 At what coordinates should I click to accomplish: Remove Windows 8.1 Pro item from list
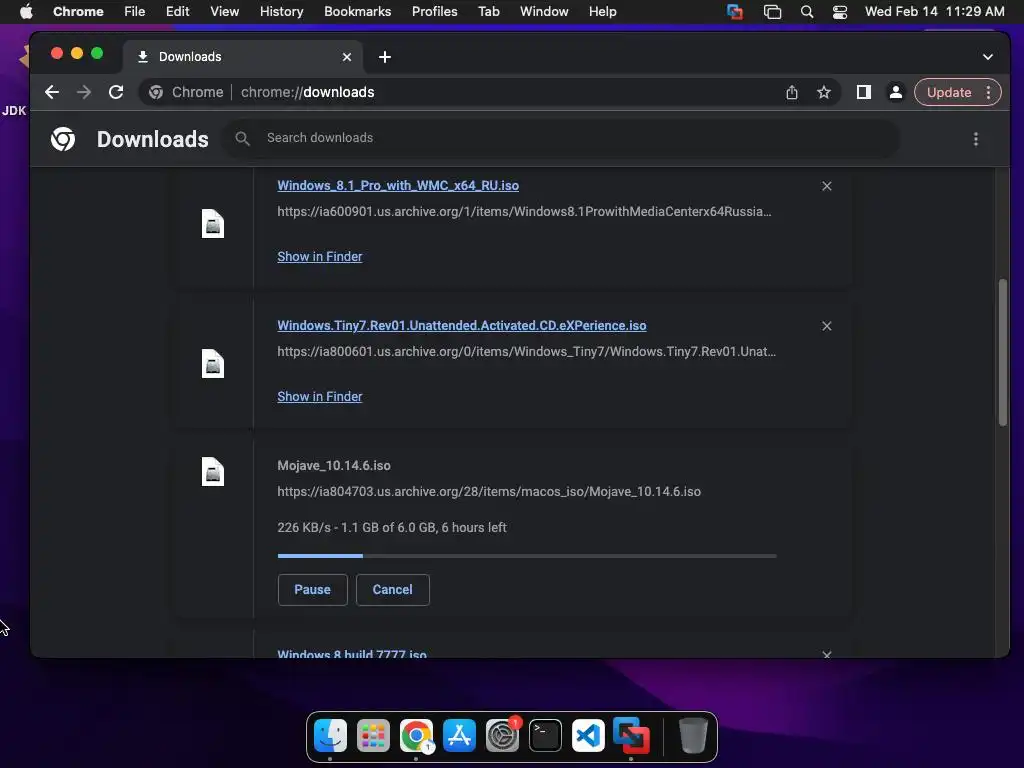click(x=827, y=186)
